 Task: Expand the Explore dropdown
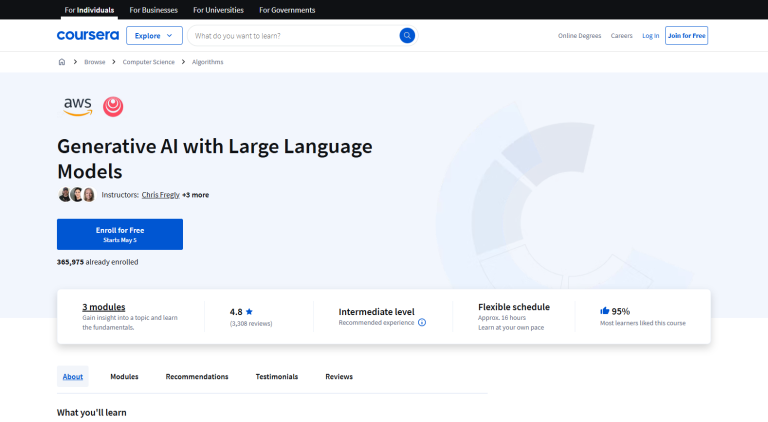click(154, 35)
